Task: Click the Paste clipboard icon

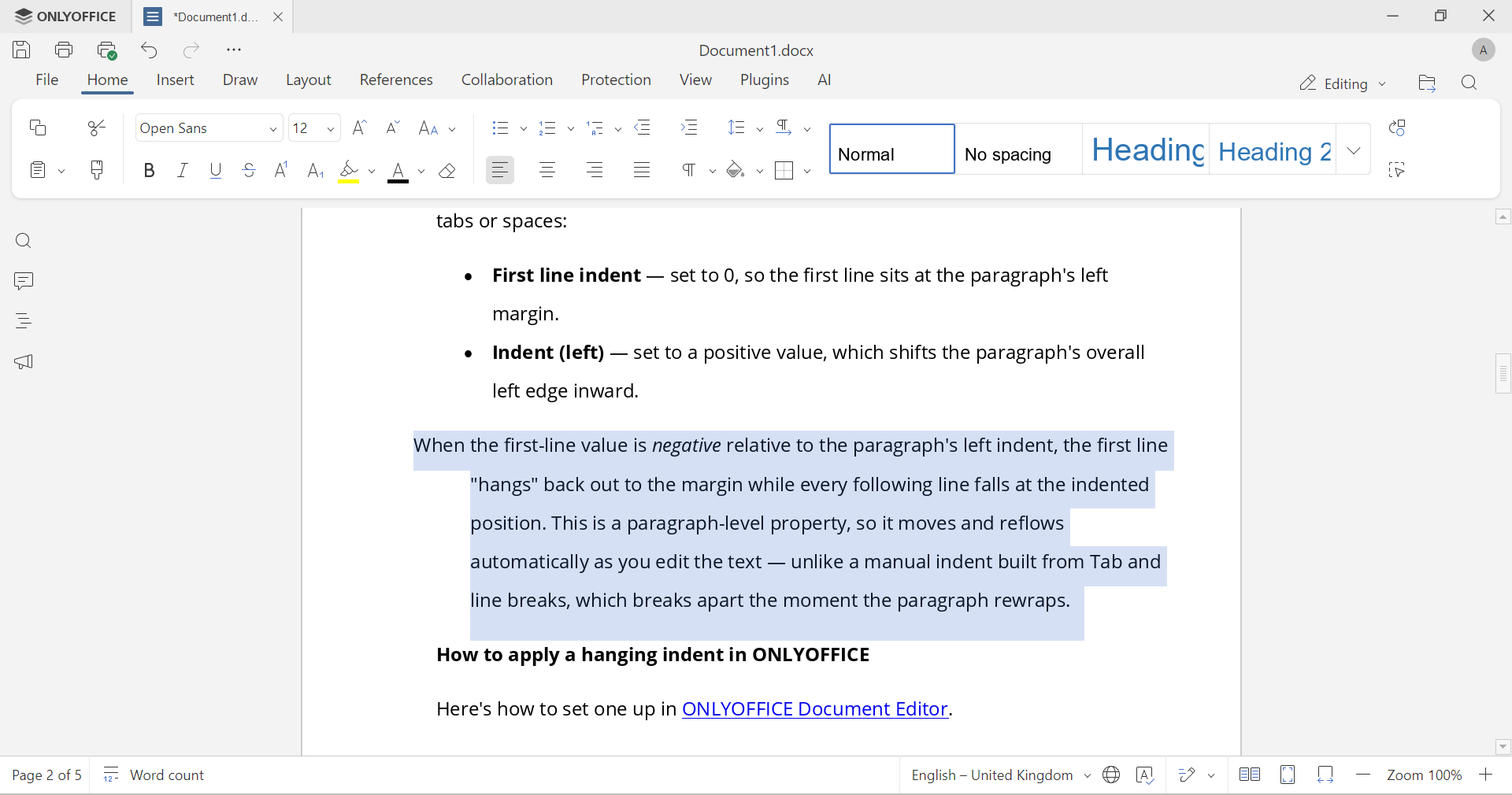Action: [38, 170]
